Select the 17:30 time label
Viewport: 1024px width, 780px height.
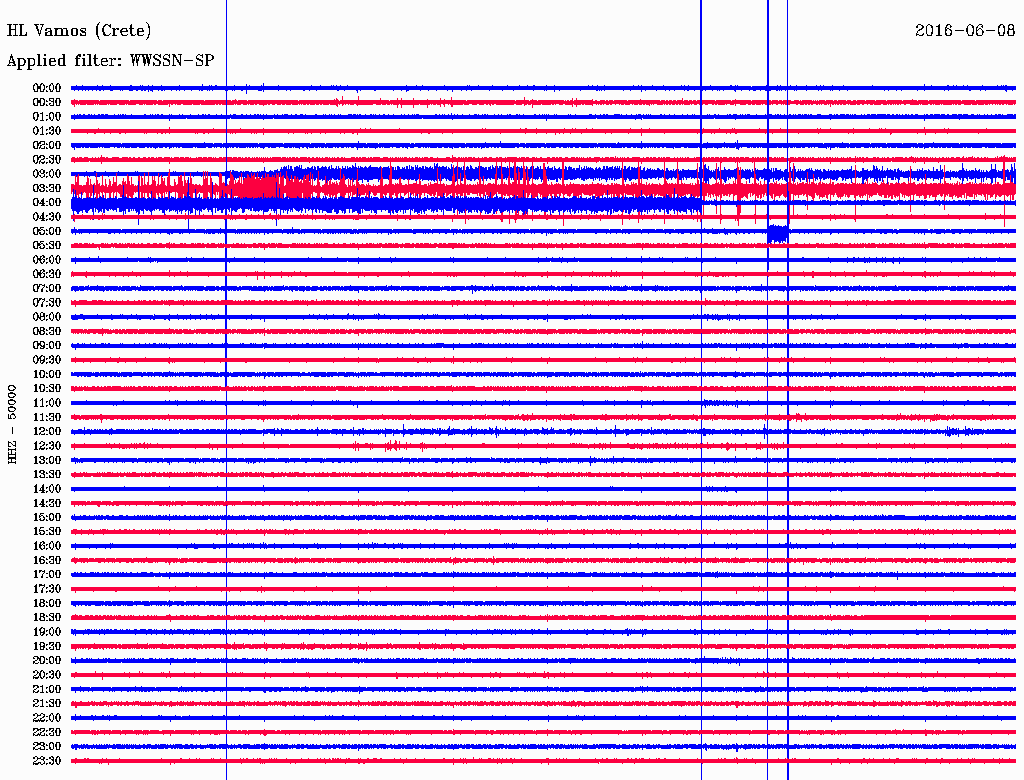(47, 589)
